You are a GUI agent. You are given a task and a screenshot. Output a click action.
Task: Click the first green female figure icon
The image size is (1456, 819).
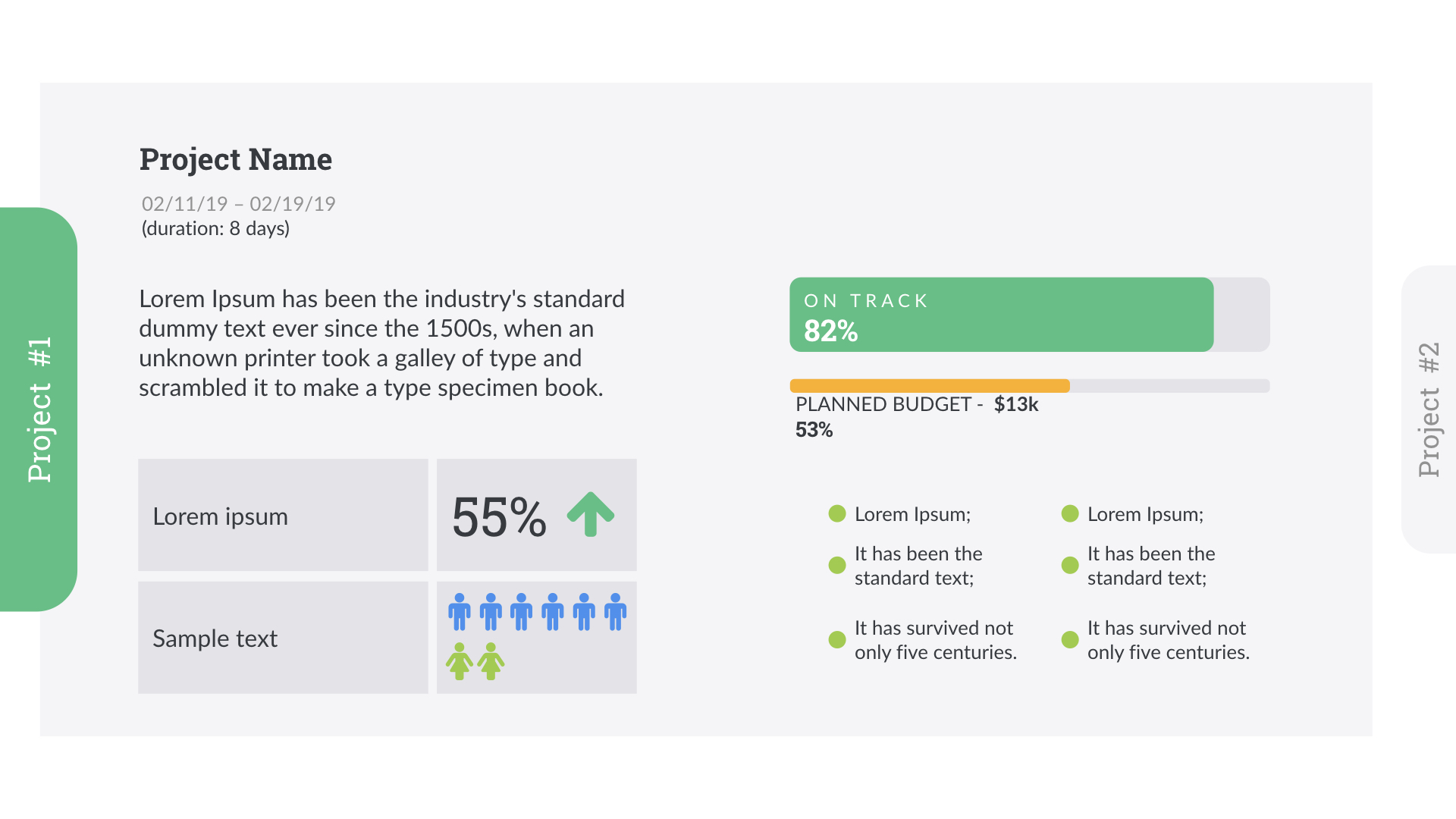click(460, 661)
